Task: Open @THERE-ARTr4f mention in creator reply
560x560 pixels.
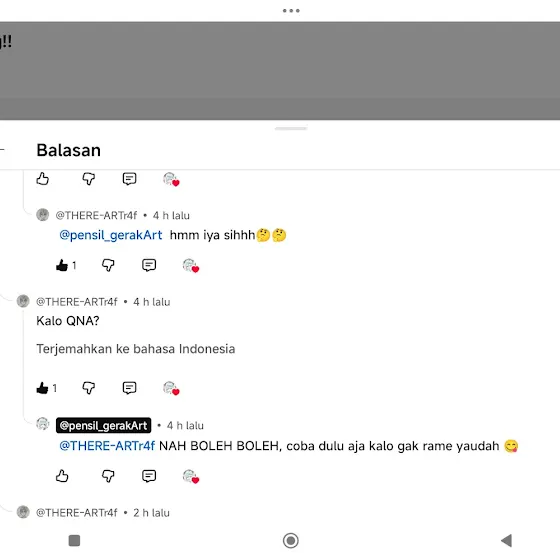Action: tap(107, 446)
